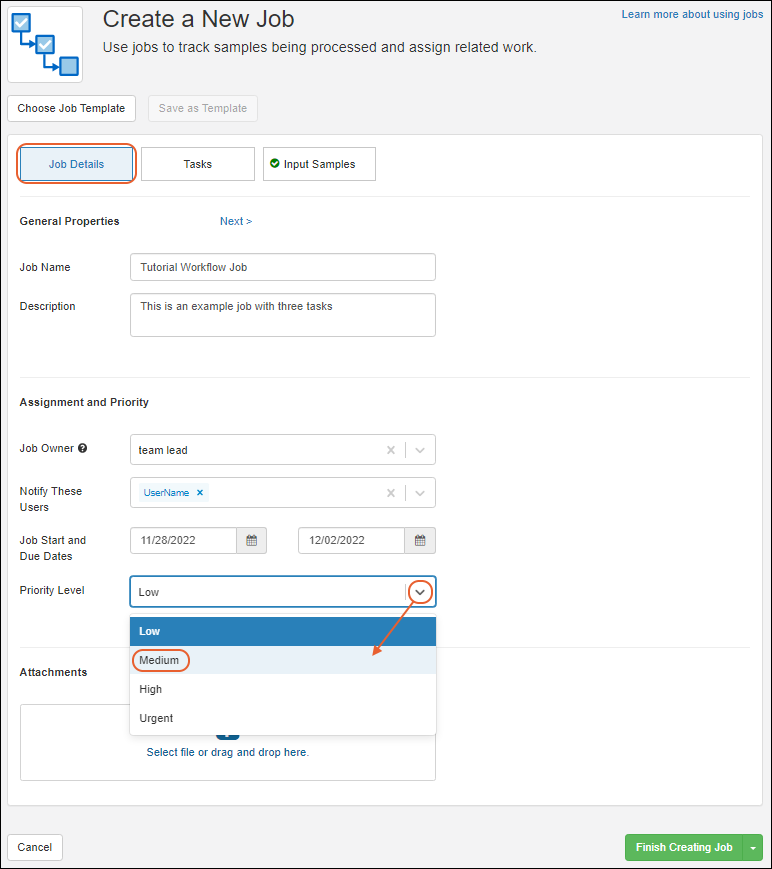Click Choose Job Template button
772x869 pixels.
71,108
